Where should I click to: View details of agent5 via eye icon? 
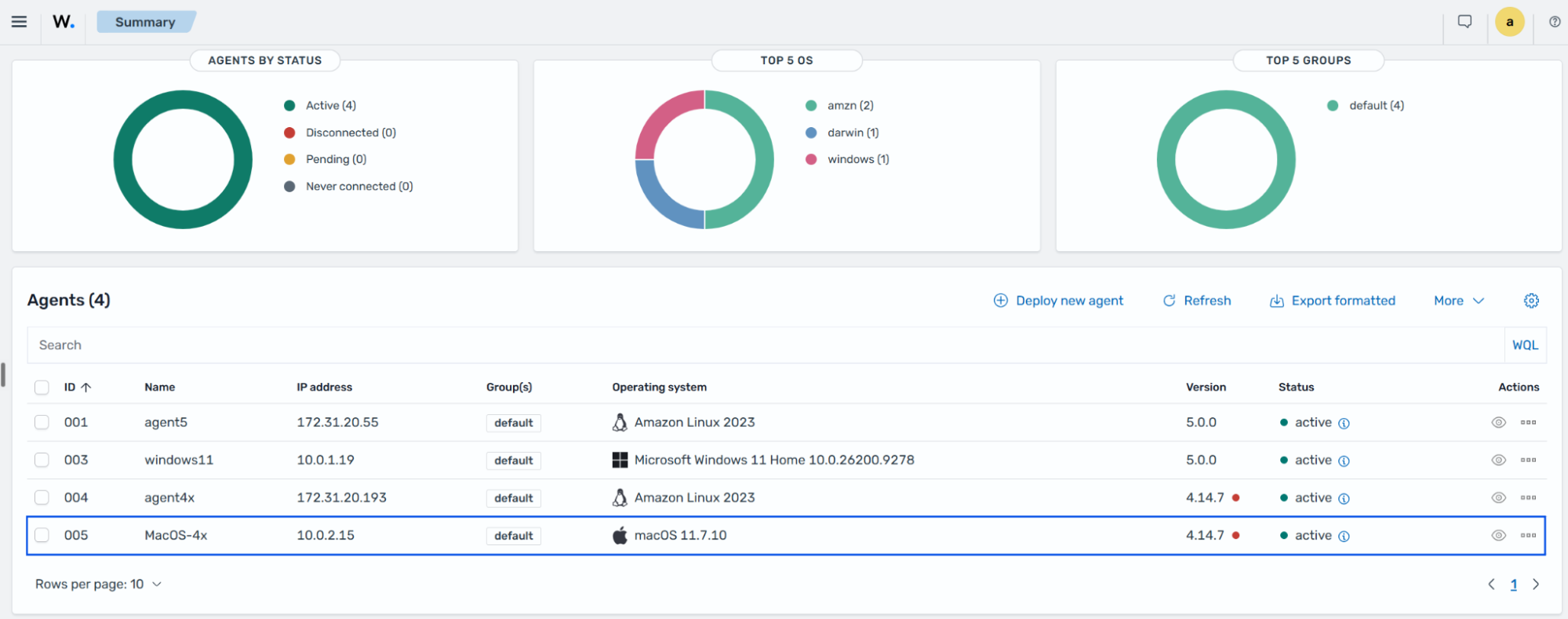pyautogui.click(x=1498, y=422)
